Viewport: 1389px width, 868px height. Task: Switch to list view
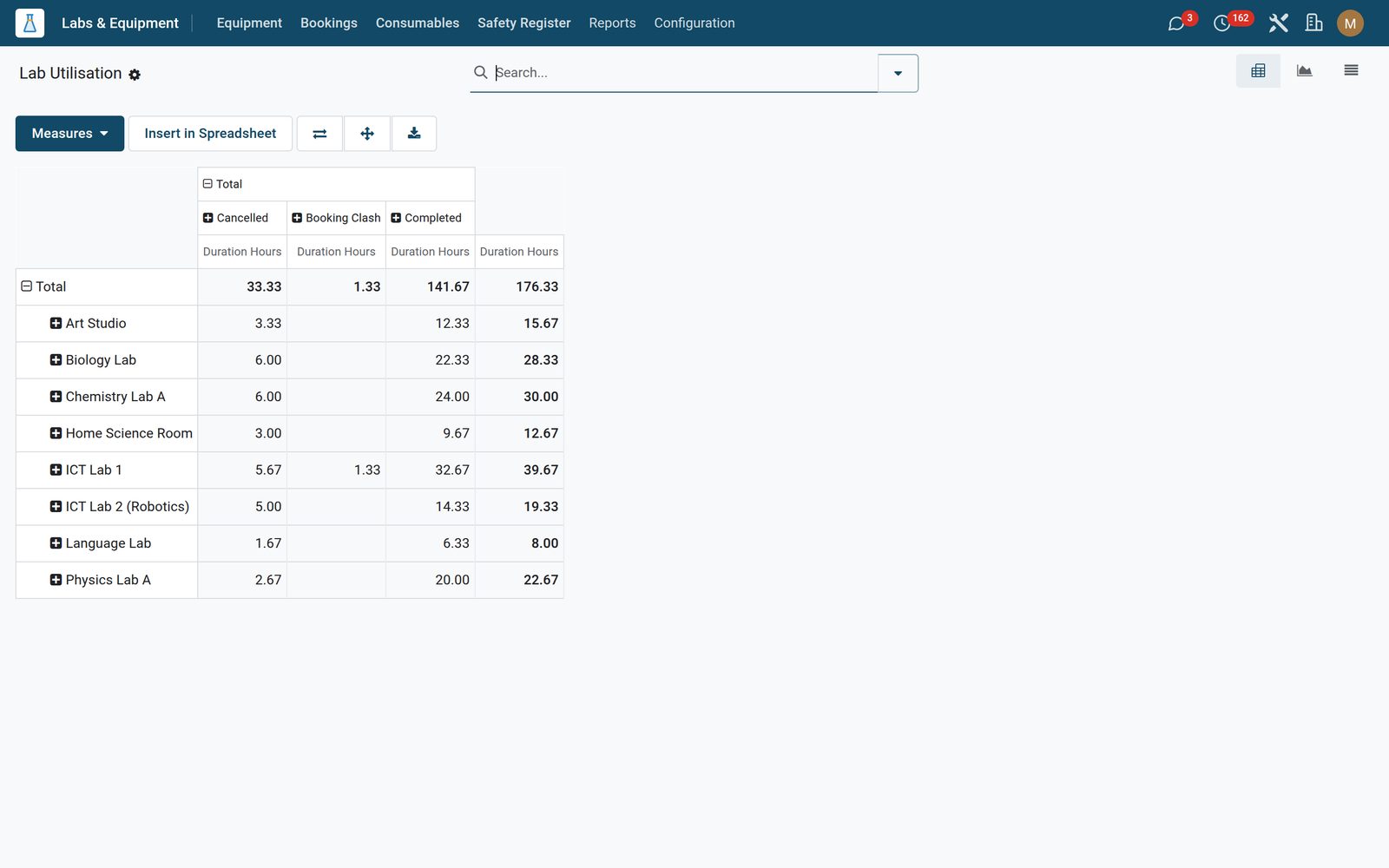point(1351,71)
